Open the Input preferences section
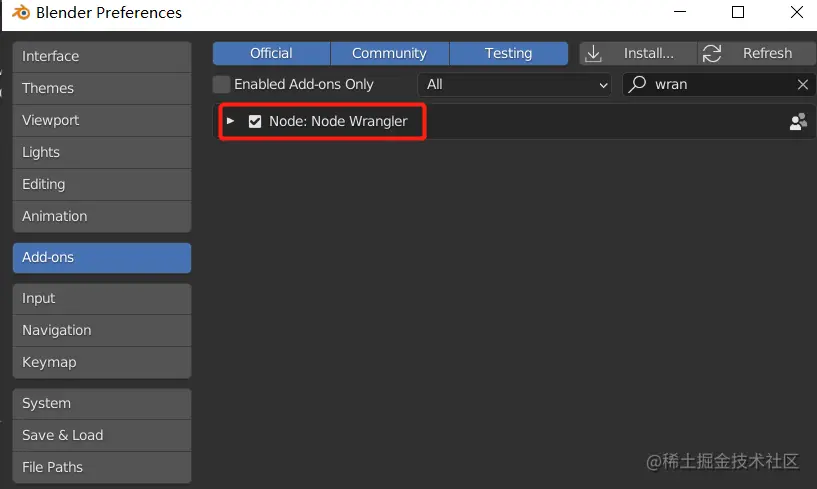The width and height of the screenshot is (817, 489). click(x=102, y=299)
